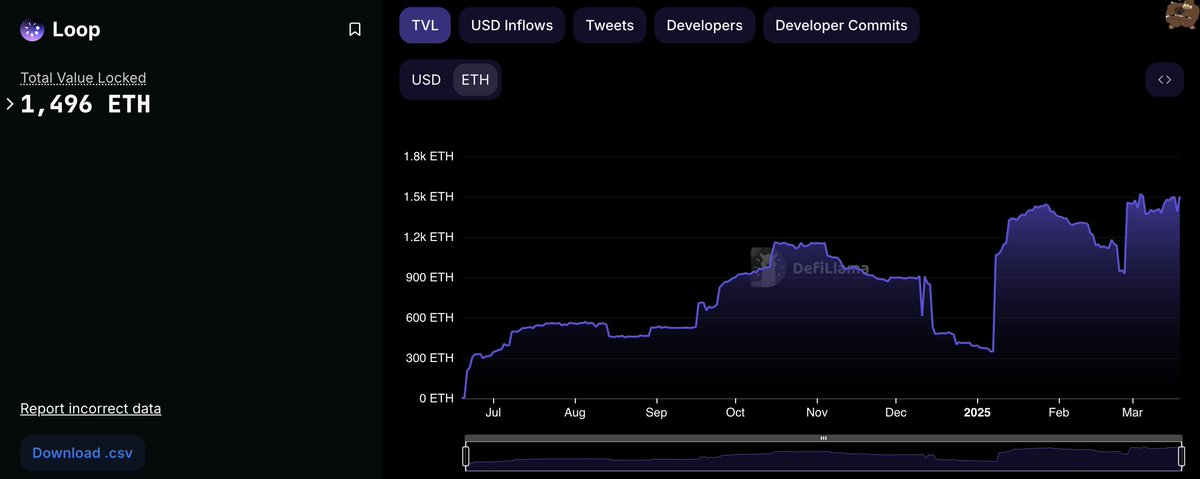This screenshot has width=1200, height=479.
Task: Click the Sep label on the time axis
Action: pyautogui.click(x=656, y=412)
